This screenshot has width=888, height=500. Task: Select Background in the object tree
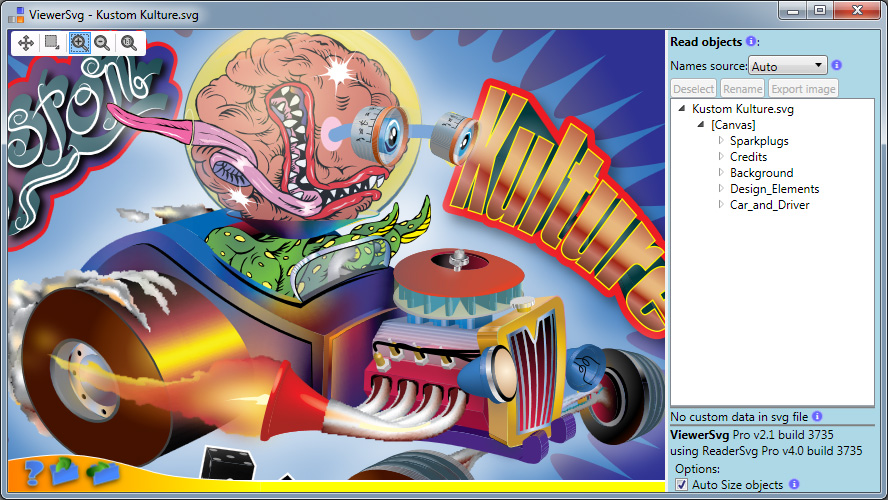761,173
